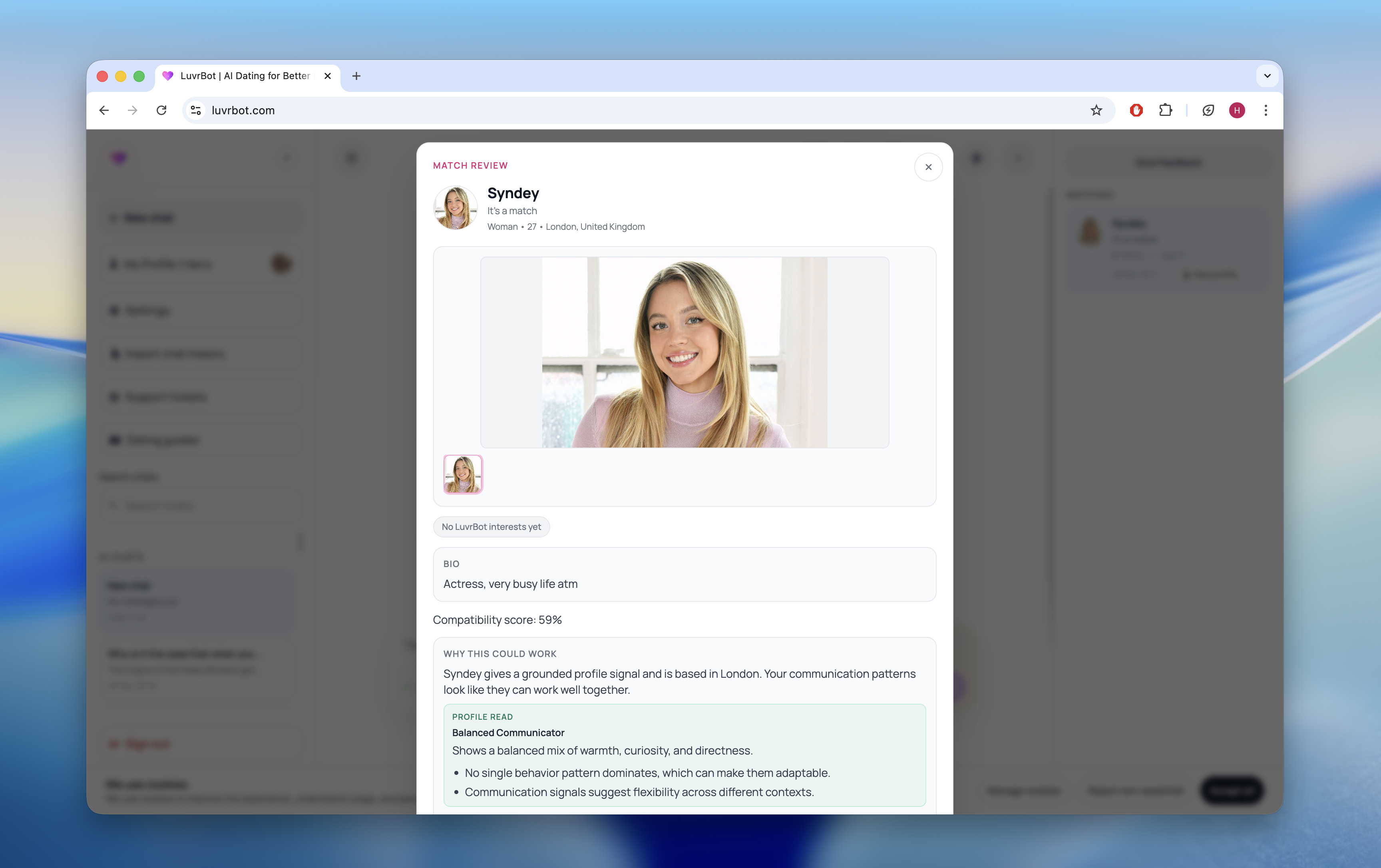Viewport: 1381px width, 868px height.
Task: Click the No LuvrBot interests yet chip
Action: 491,527
